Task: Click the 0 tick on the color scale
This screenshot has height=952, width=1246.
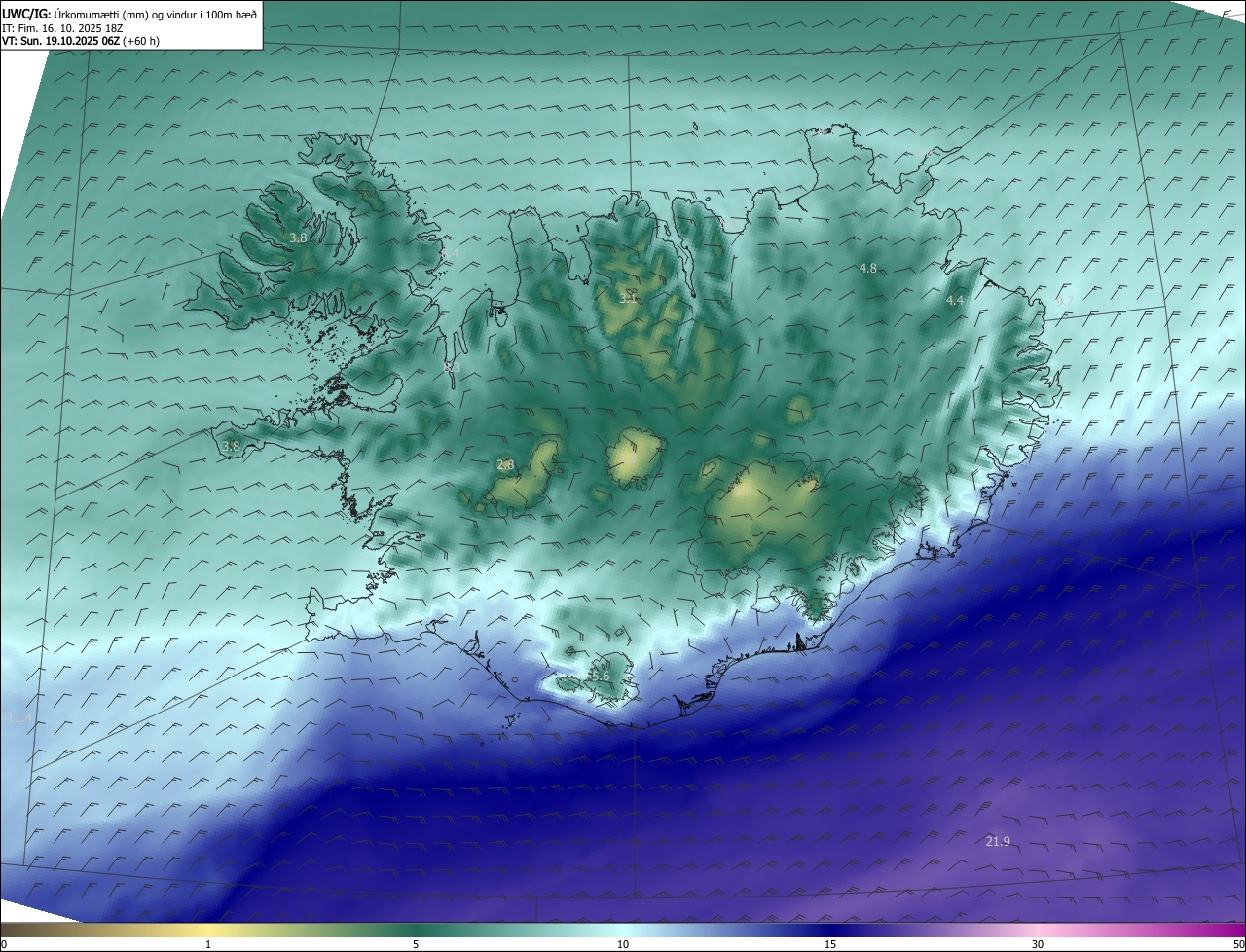Action: click(x=4, y=944)
